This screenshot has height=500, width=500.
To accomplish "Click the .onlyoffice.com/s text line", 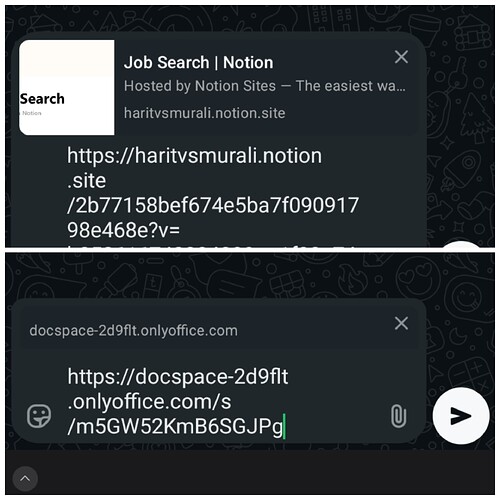I will (x=149, y=401).
